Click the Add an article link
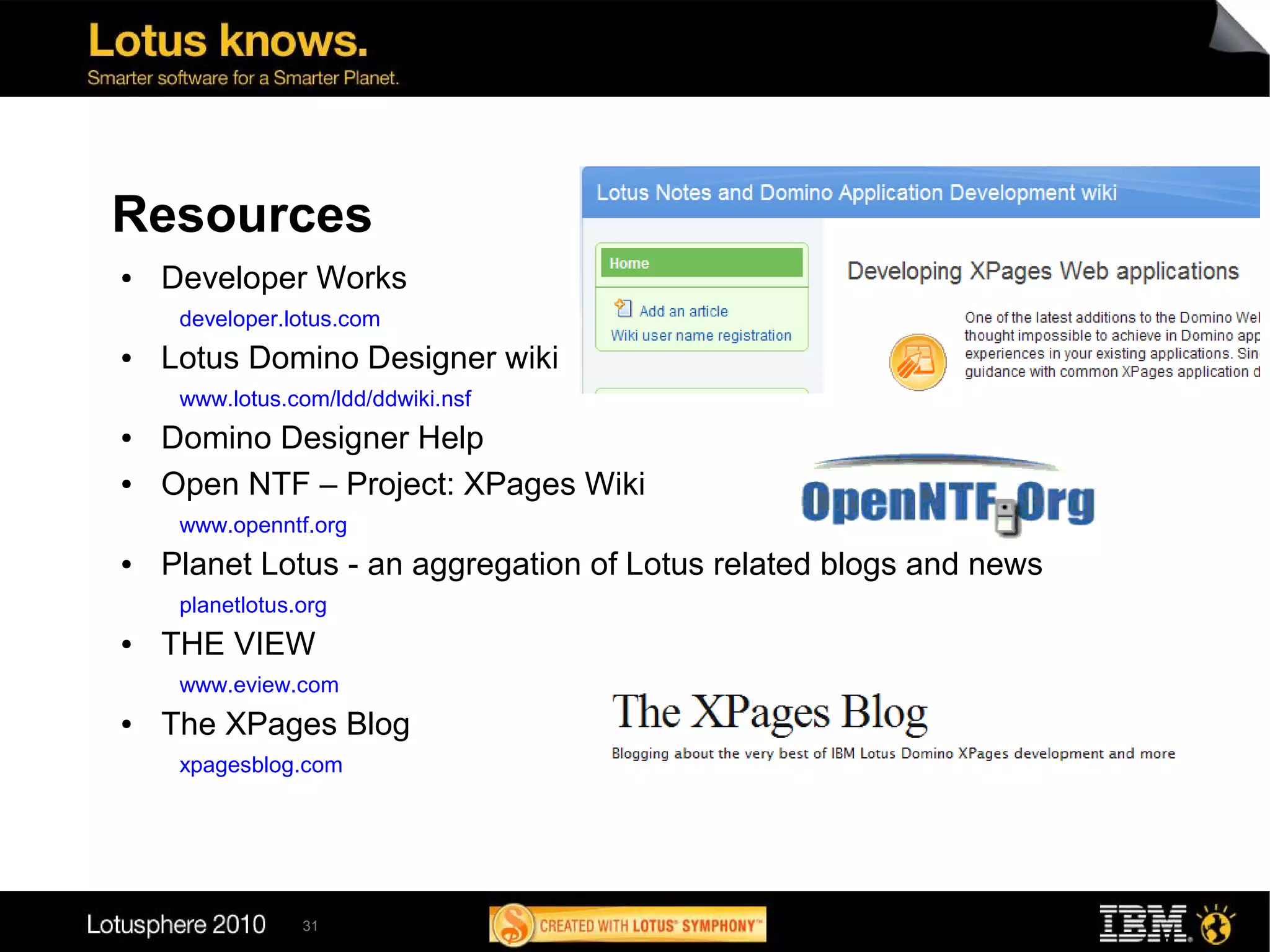This screenshot has width=1270, height=952. (683, 311)
